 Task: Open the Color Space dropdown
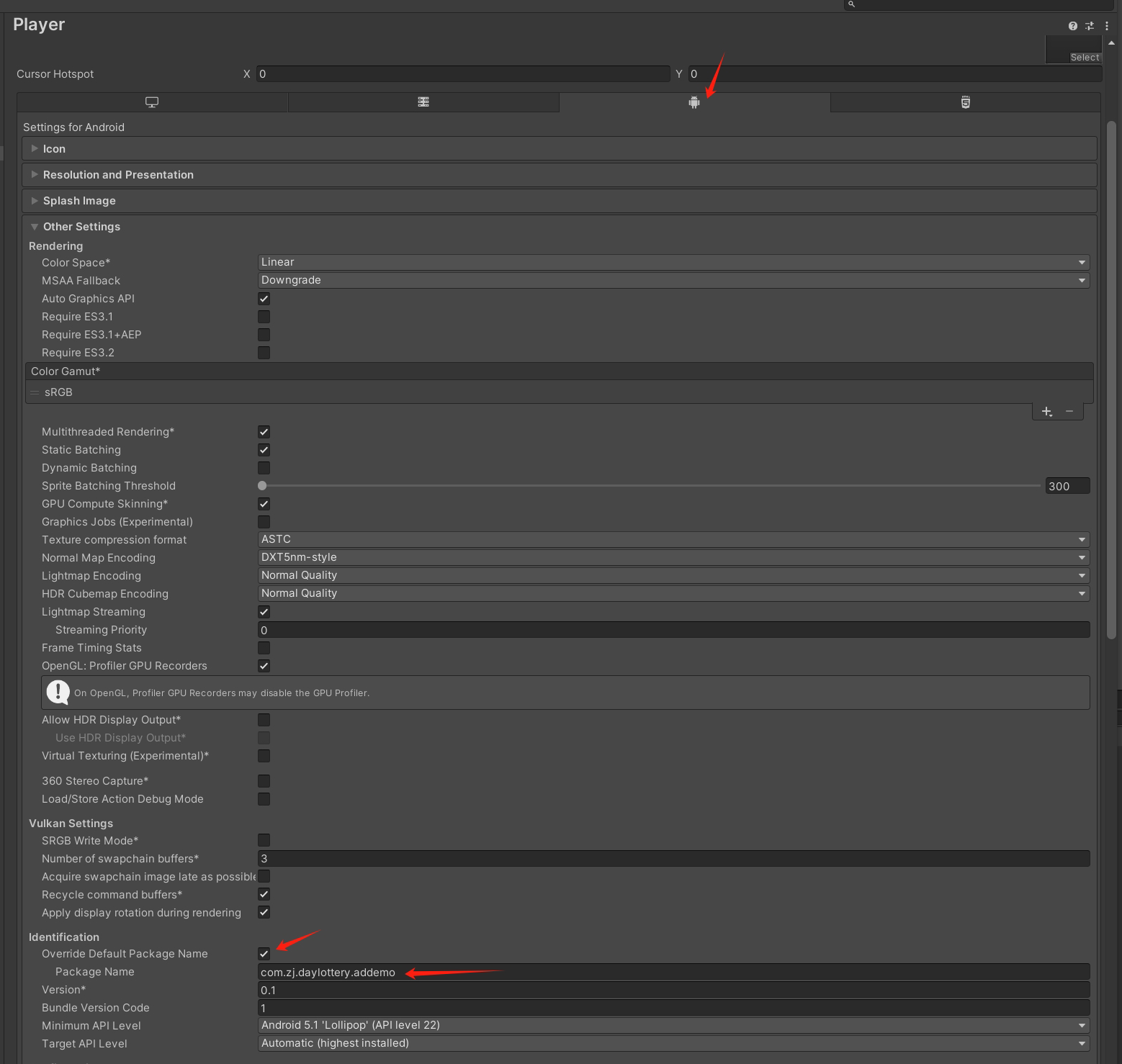[x=673, y=262]
